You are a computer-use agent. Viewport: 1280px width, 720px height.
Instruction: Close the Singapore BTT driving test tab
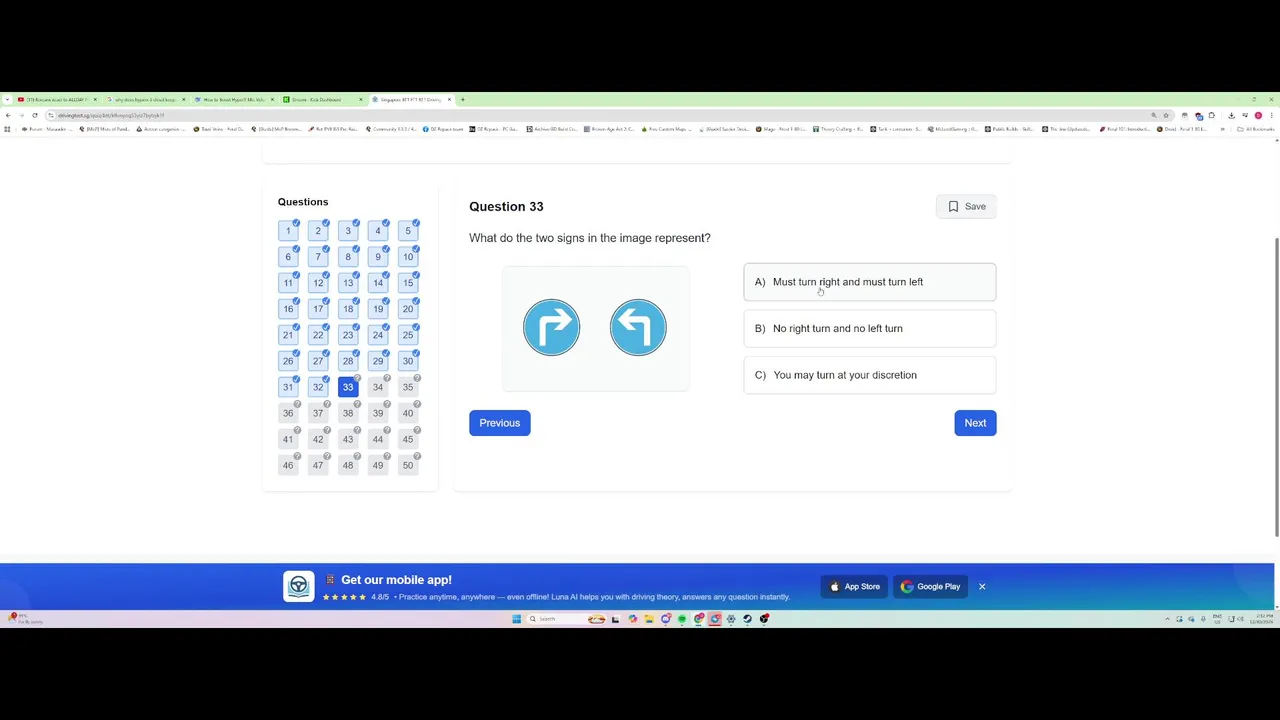click(x=449, y=100)
